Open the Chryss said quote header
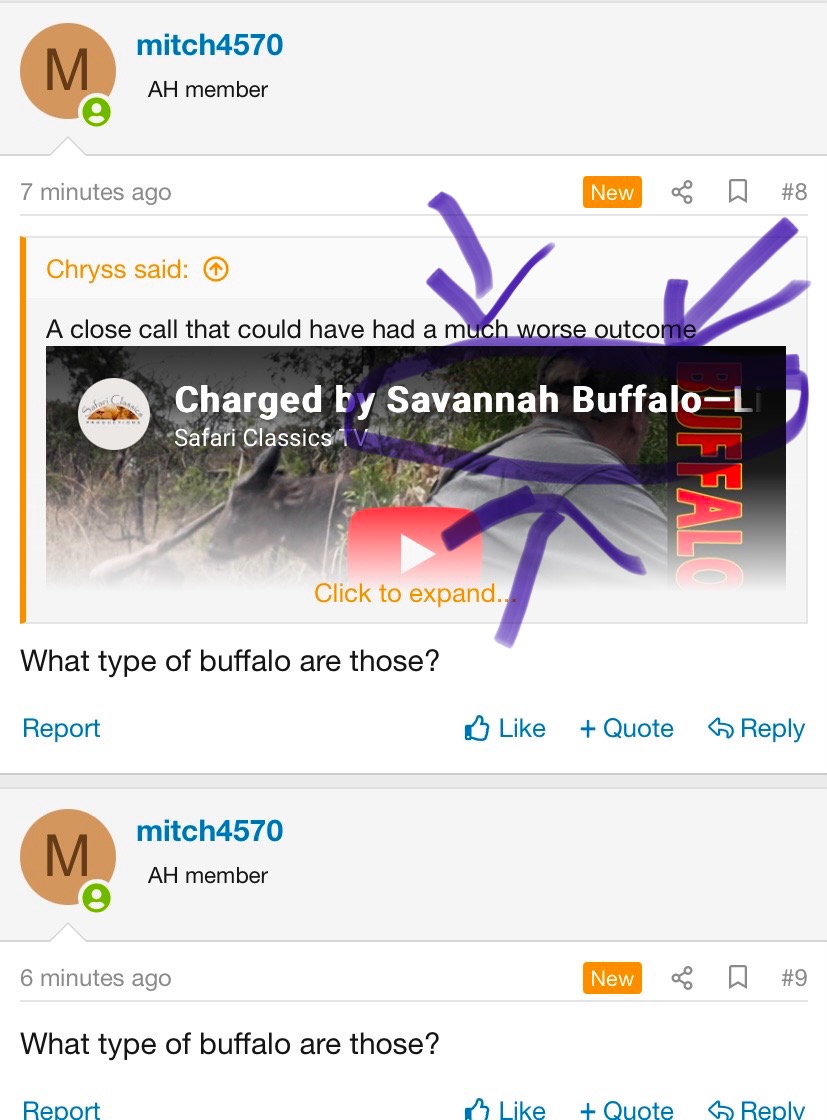Screen dimensions: 827x1120 (x=118, y=269)
